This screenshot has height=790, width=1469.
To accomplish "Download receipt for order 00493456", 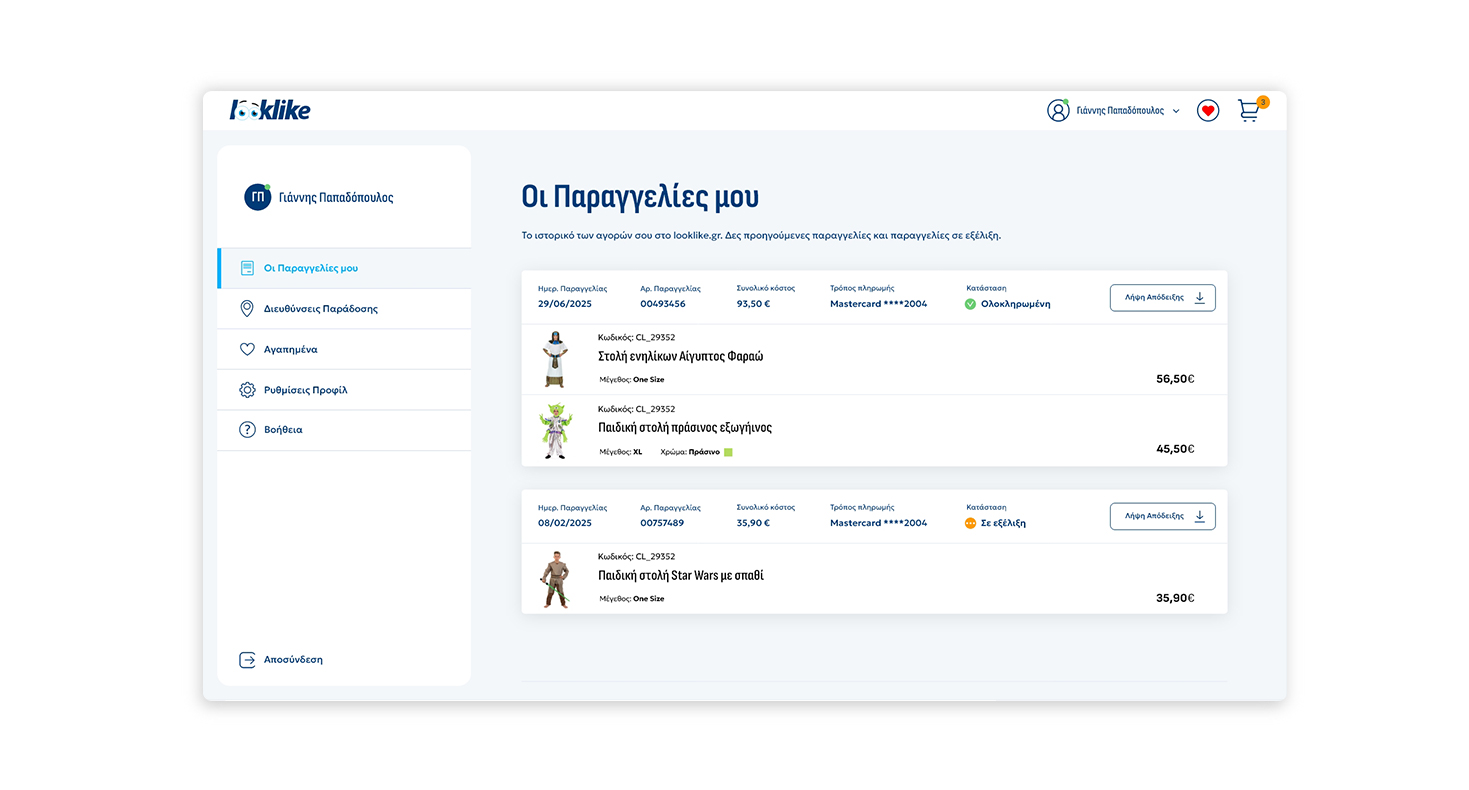I will (1162, 298).
